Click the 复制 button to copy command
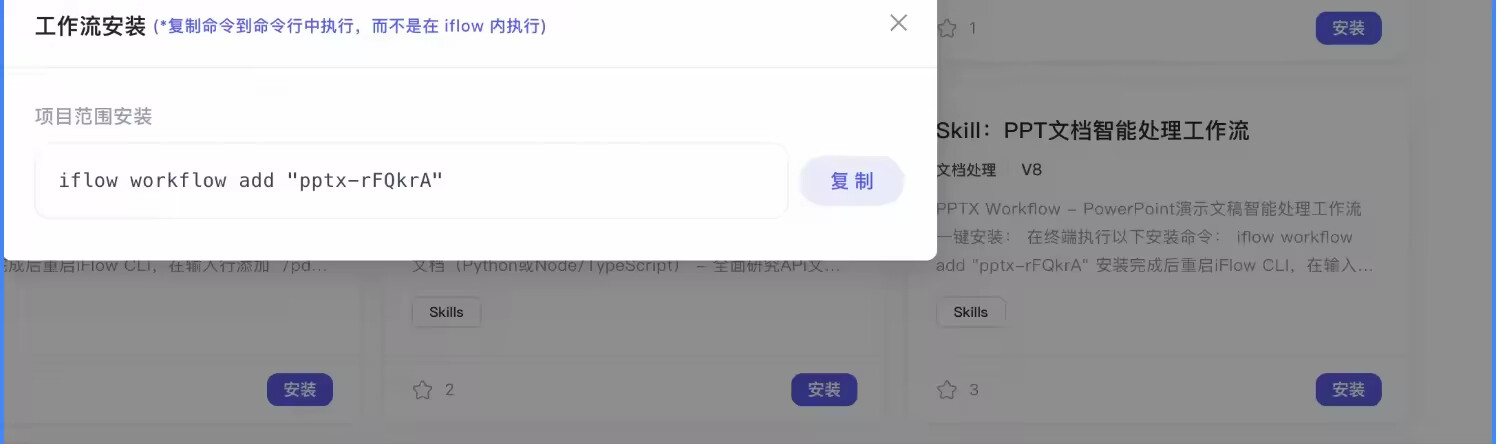 (x=852, y=181)
